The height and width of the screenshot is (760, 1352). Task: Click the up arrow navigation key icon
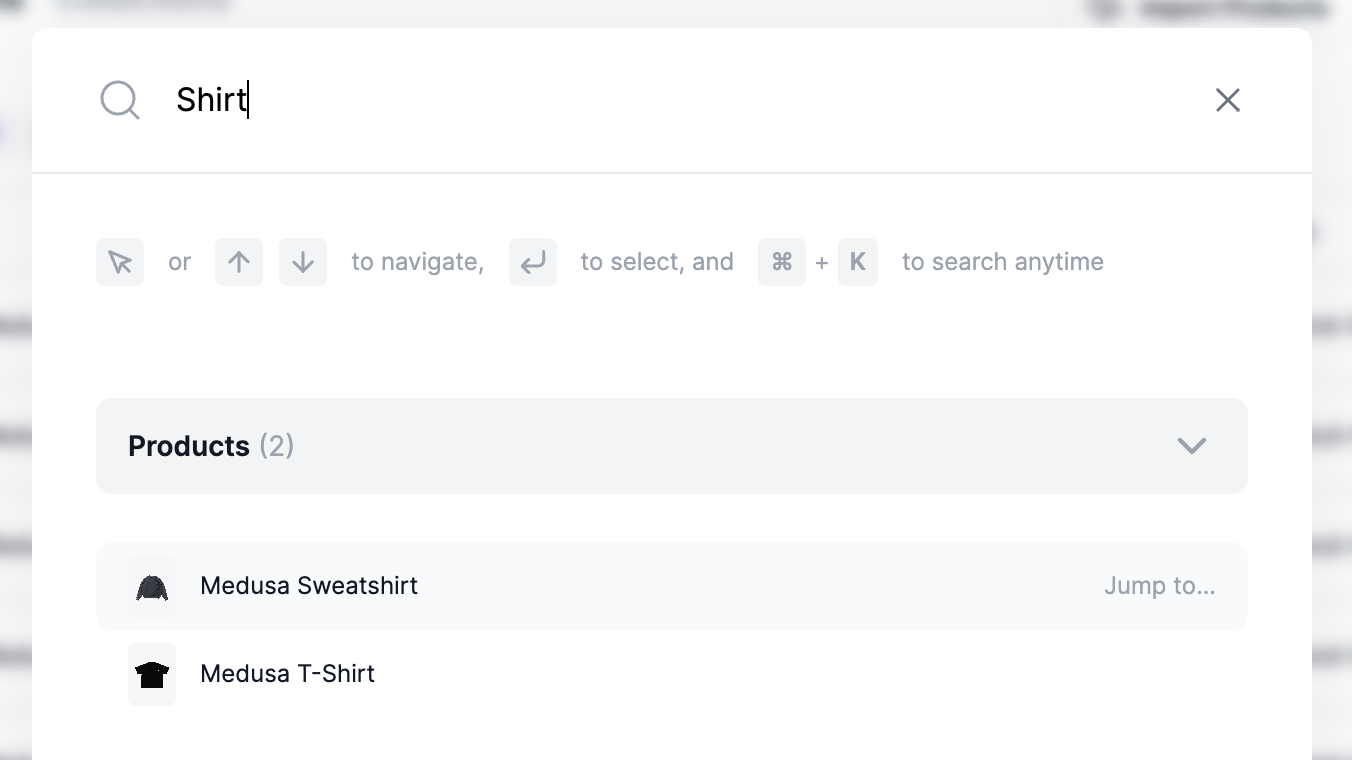tap(238, 261)
